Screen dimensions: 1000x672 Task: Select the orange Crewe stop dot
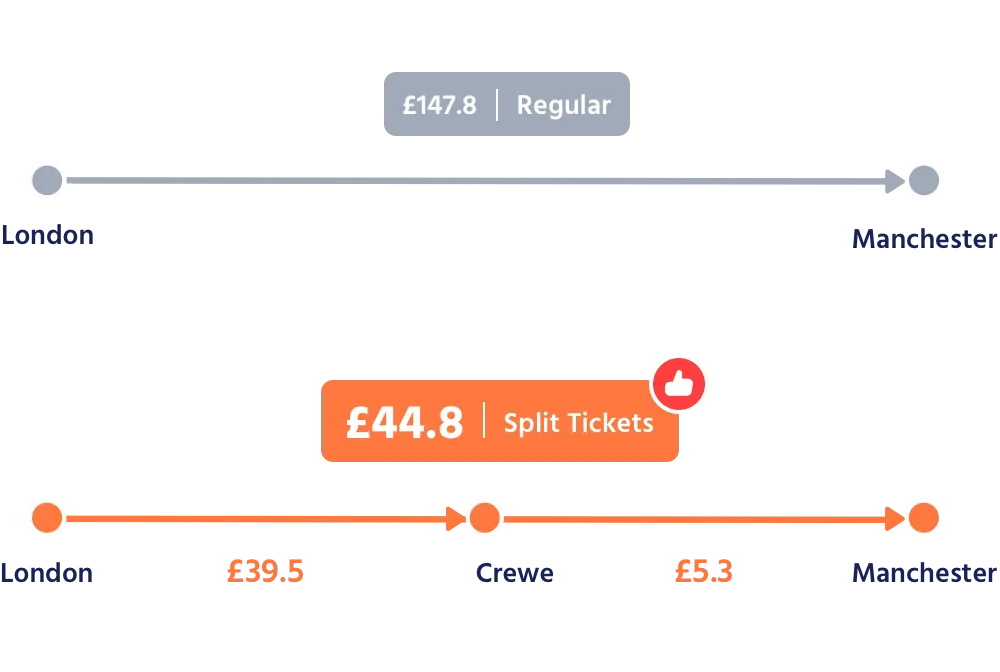click(x=485, y=518)
